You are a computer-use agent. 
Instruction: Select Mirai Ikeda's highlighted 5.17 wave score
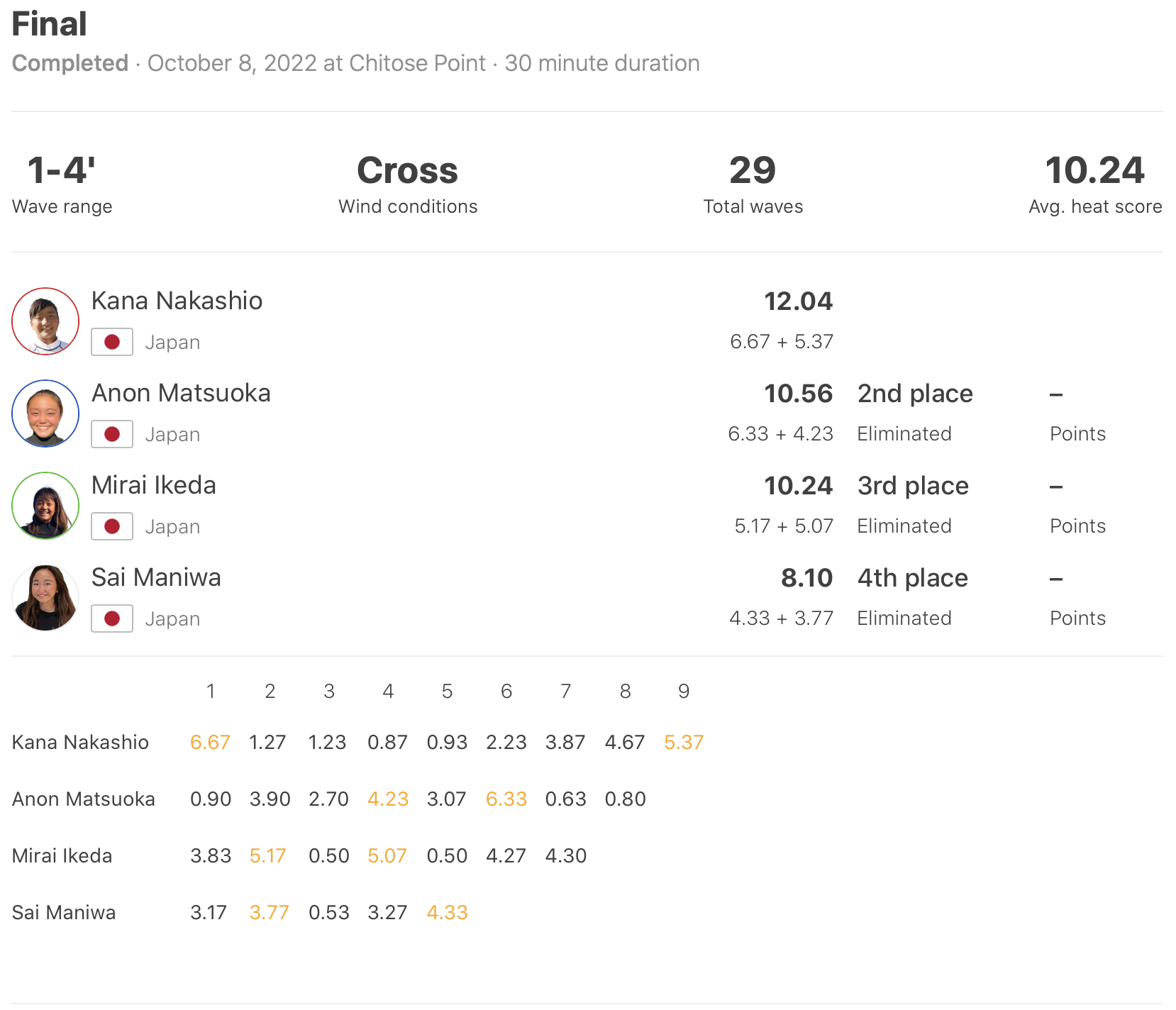coord(267,856)
